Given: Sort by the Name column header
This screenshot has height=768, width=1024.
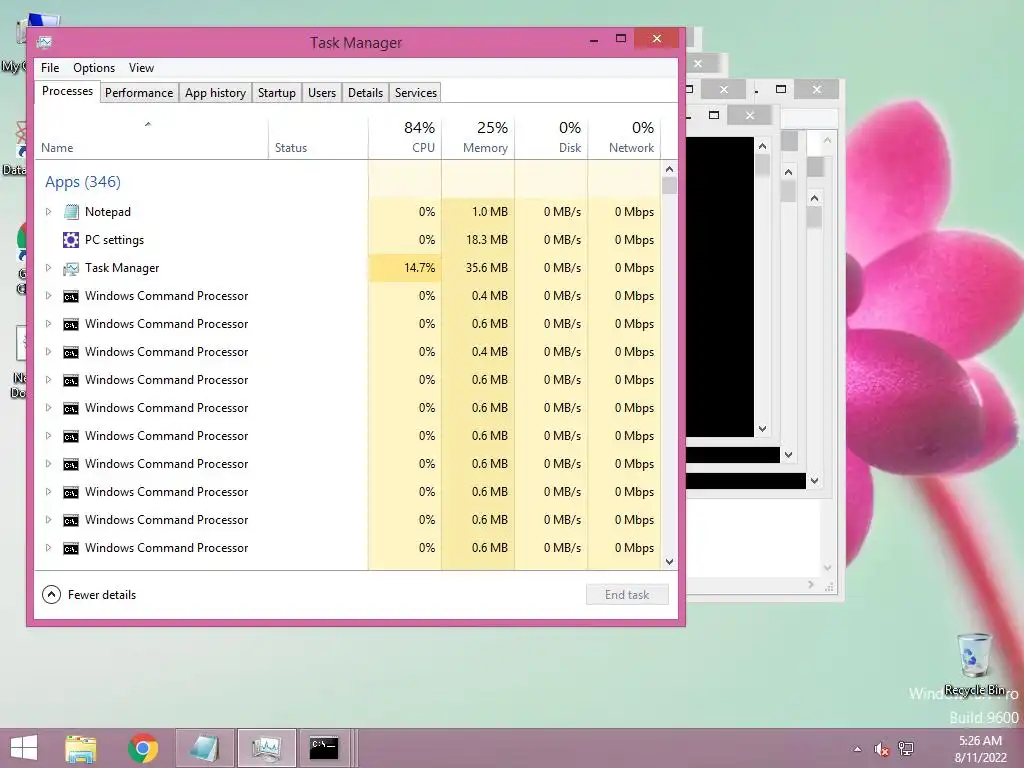Looking at the screenshot, I should [x=152, y=138].
